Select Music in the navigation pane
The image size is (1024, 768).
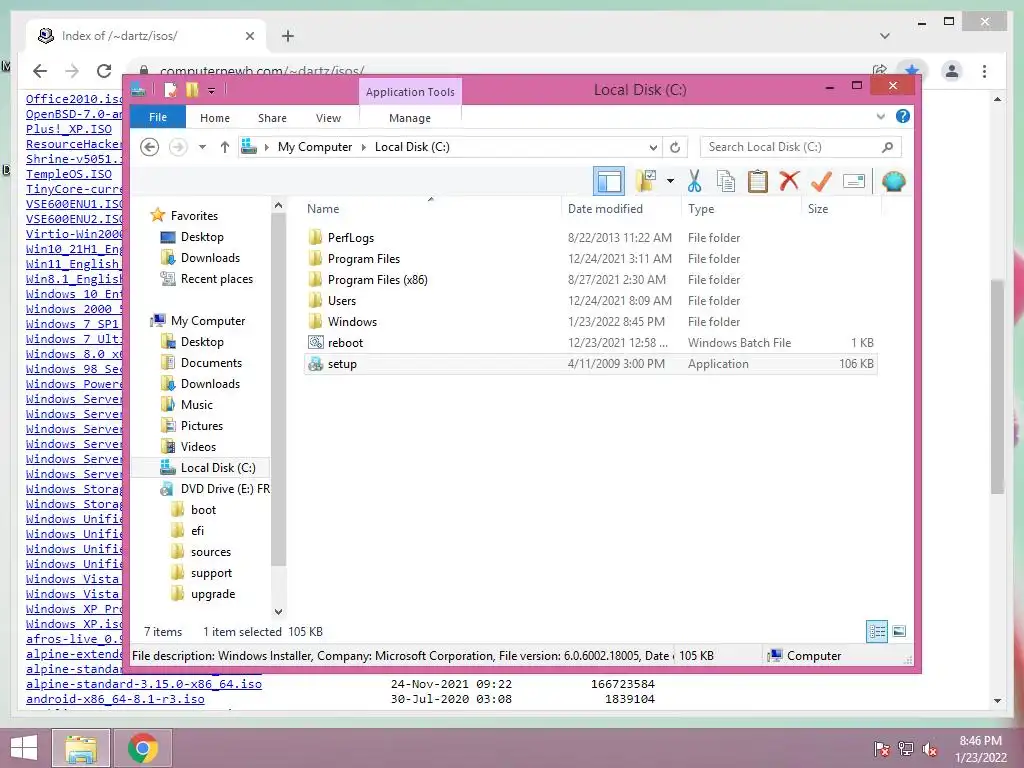197,405
